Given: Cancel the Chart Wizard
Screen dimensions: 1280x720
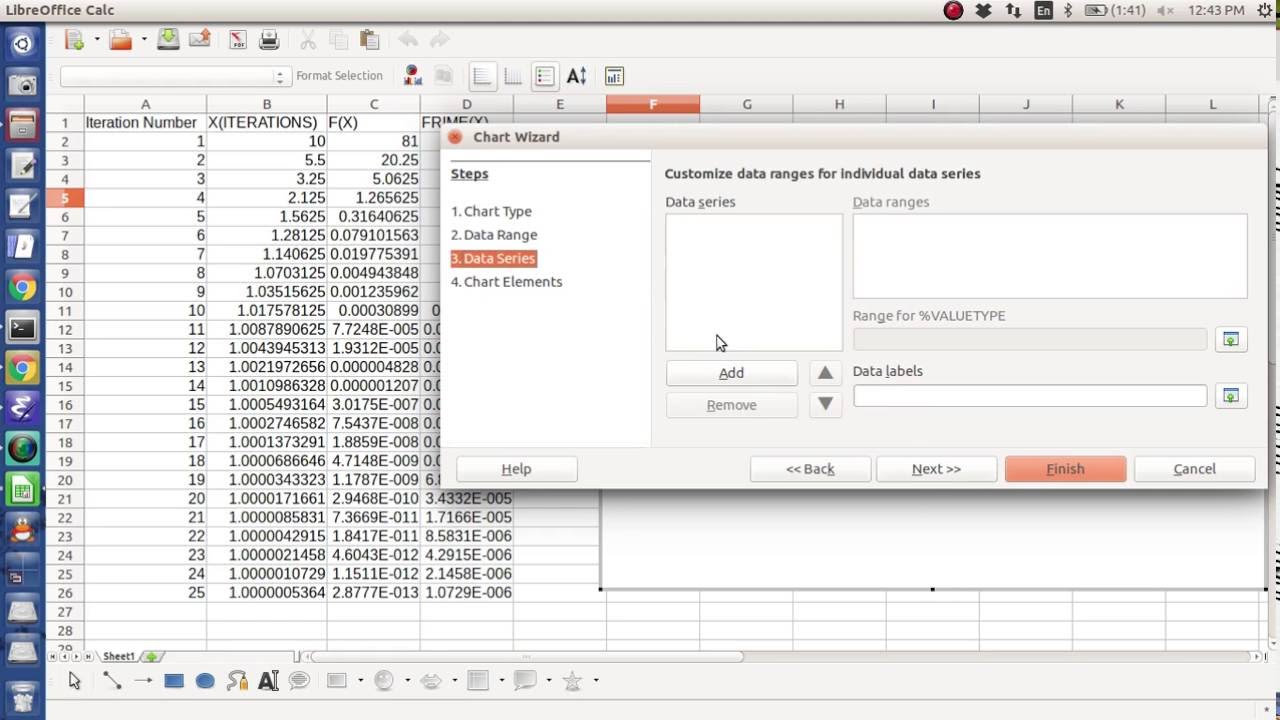Looking at the screenshot, I should [1194, 469].
